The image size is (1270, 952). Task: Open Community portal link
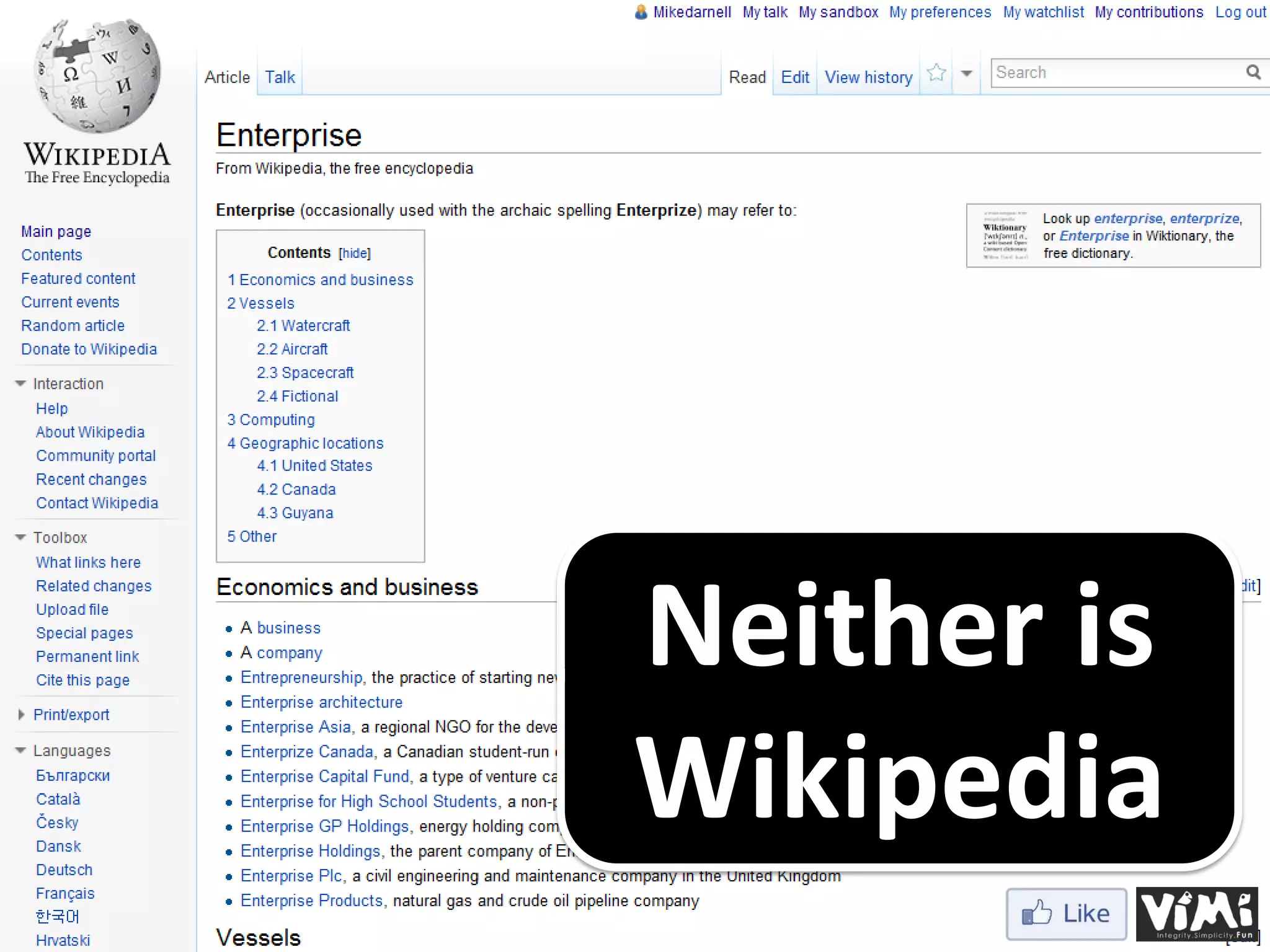[x=95, y=456]
